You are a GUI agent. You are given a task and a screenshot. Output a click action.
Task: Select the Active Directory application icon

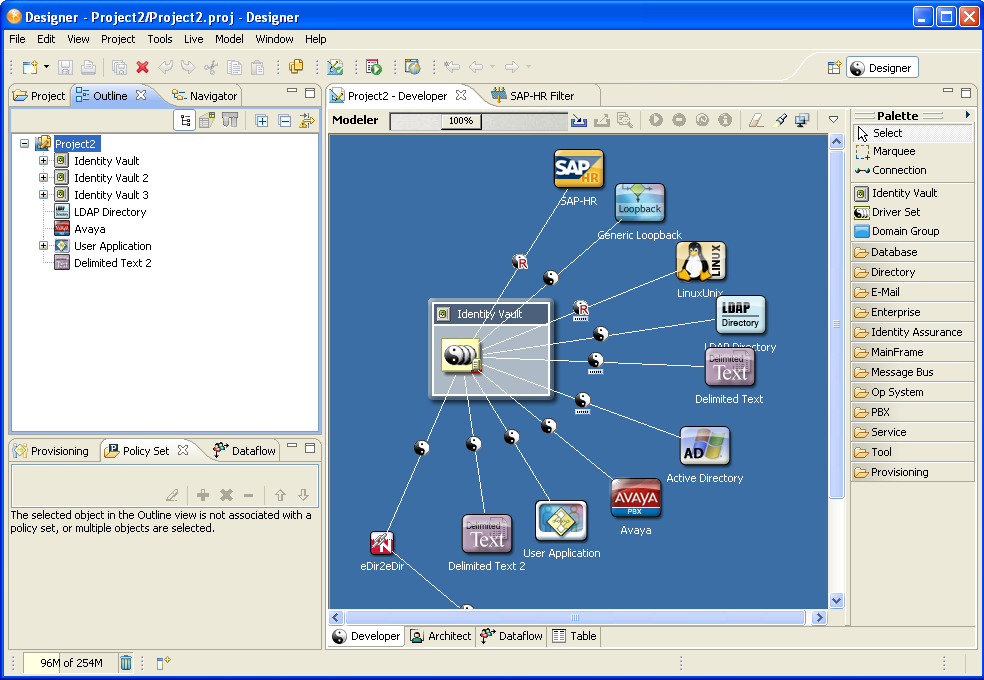pyautogui.click(x=705, y=446)
